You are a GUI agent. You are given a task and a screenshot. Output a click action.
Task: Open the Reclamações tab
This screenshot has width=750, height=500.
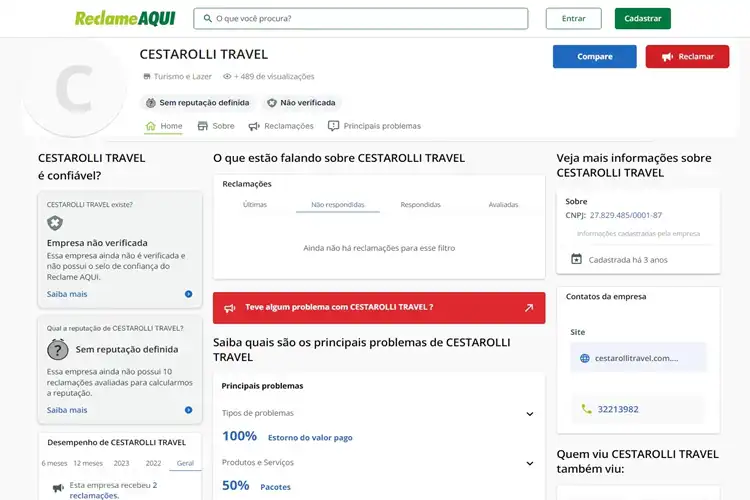click(281, 126)
